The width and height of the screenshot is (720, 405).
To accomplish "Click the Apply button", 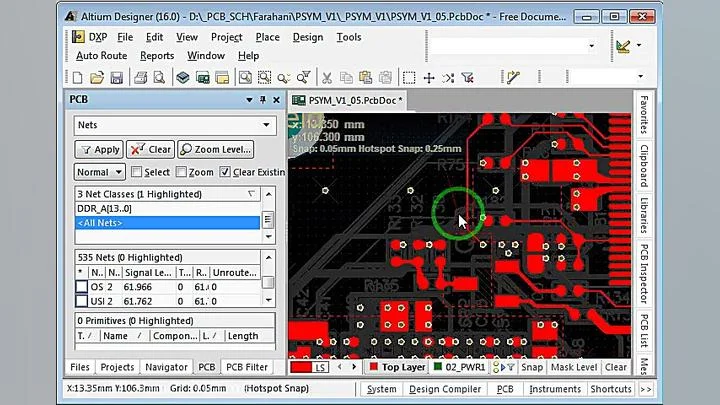I will 99,150.
